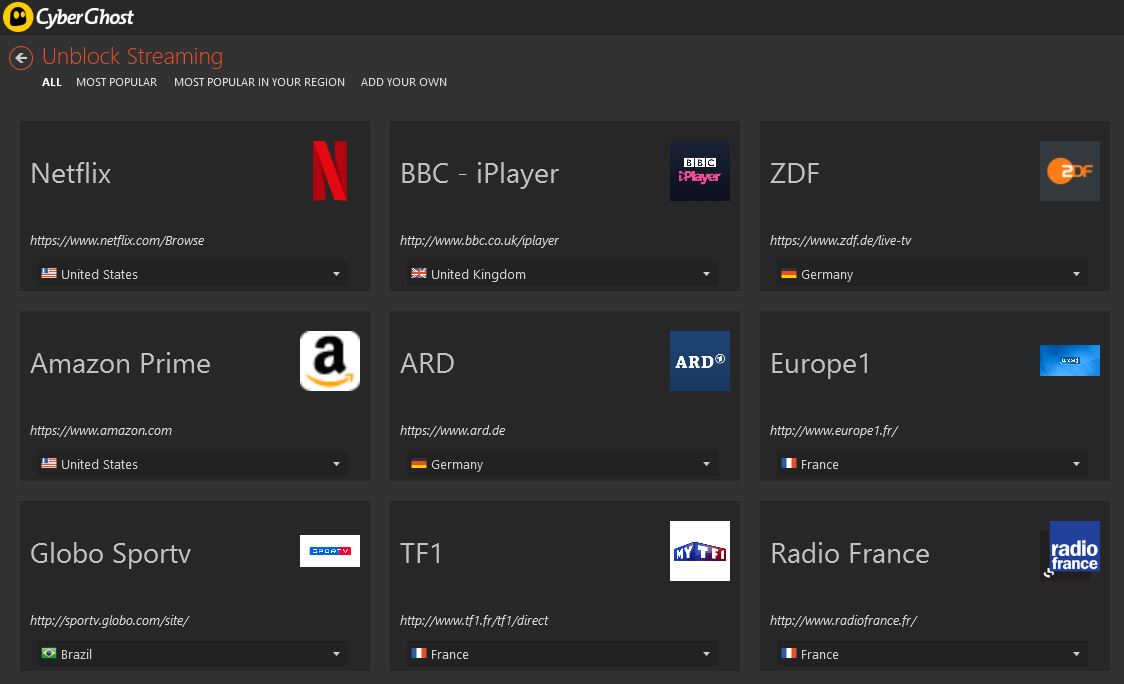Click France label in TF1 card

449,654
